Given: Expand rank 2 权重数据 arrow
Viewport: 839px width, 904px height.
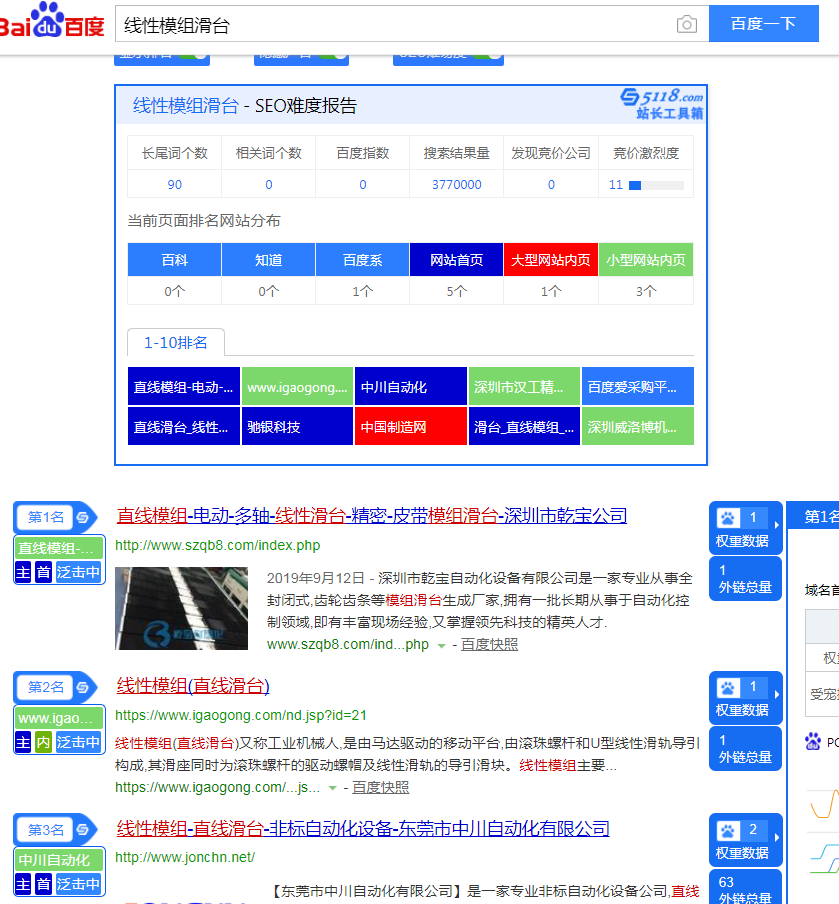Looking at the screenshot, I should [777, 695].
